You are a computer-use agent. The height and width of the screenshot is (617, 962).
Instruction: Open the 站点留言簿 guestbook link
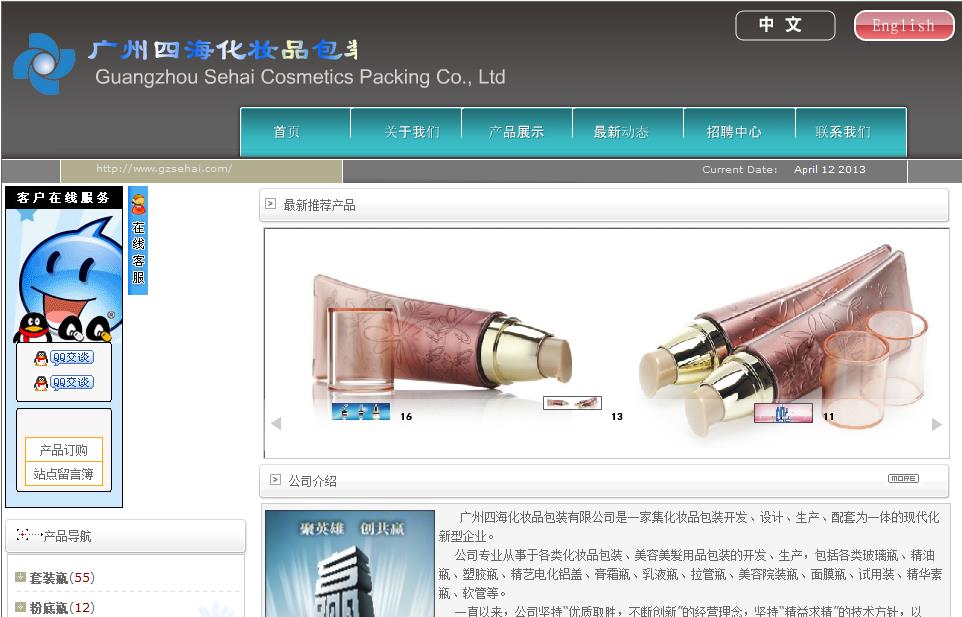click(x=63, y=475)
